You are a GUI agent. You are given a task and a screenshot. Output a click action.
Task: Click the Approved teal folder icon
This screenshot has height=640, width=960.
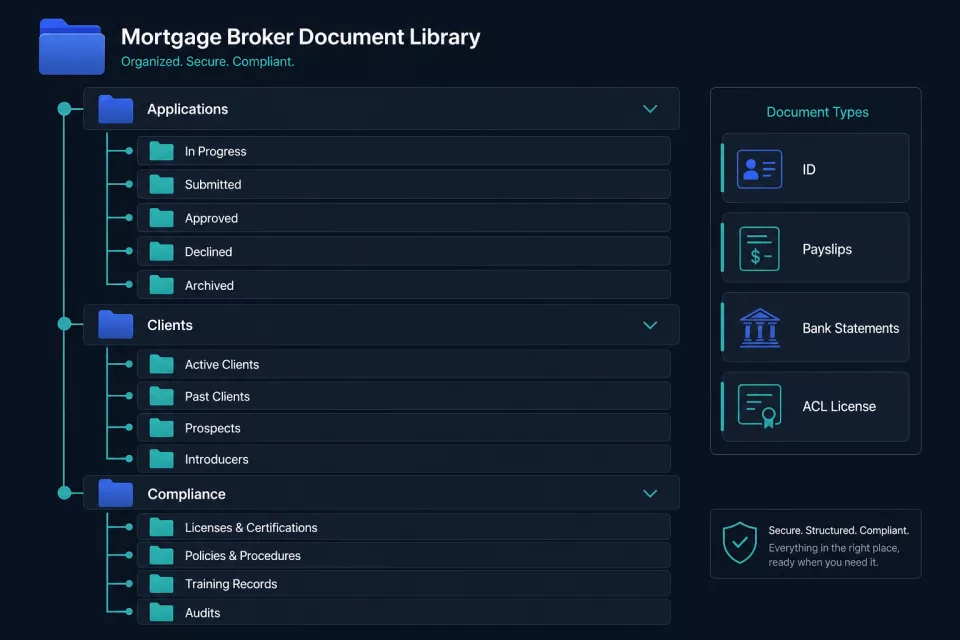point(162,217)
